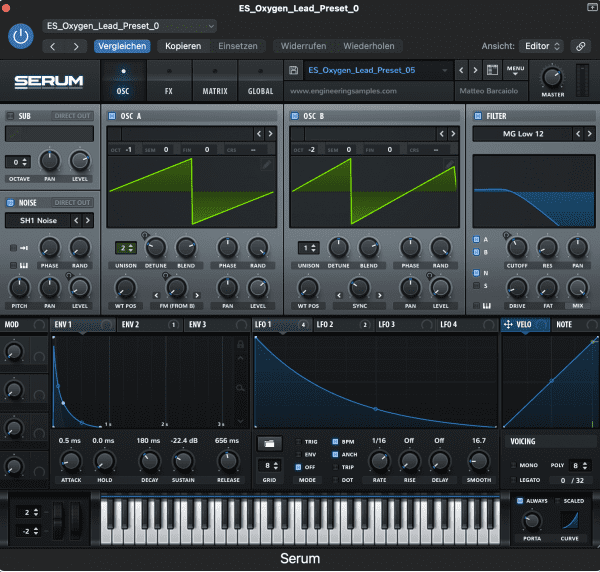Switch to the GLOBAL tab

(x=260, y=81)
